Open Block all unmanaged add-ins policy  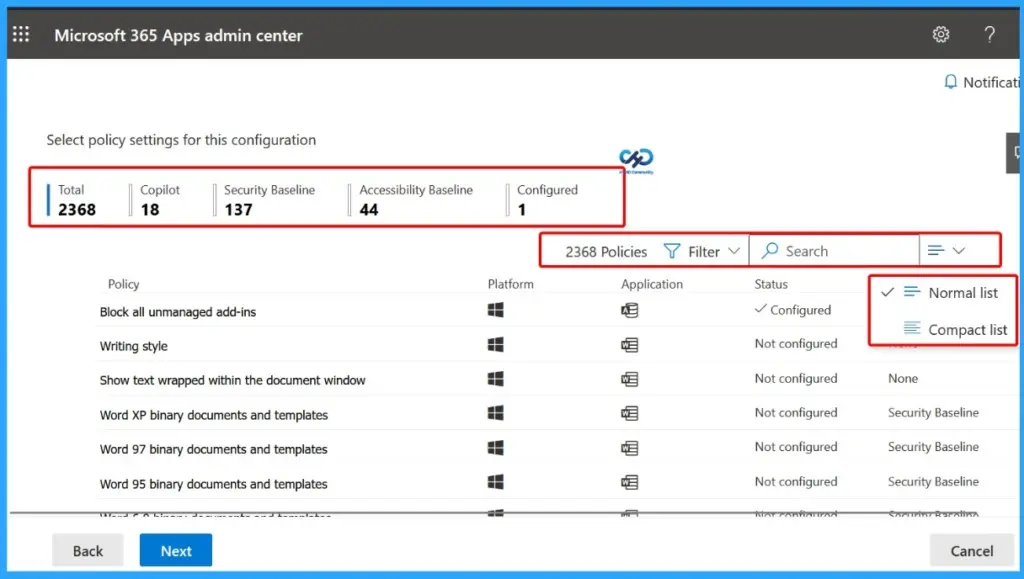(178, 312)
